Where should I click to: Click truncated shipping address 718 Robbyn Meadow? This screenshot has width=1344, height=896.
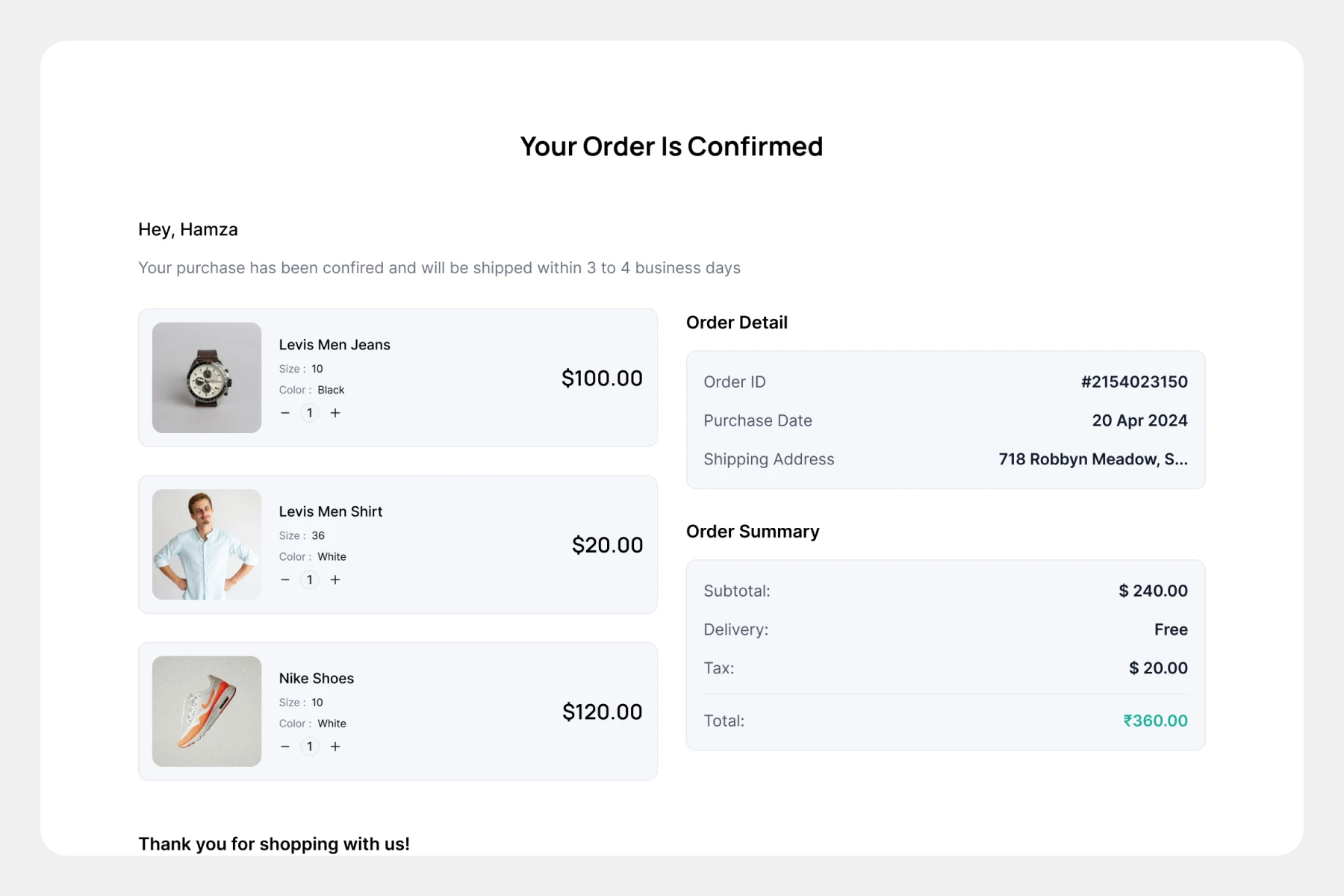[x=1092, y=459]
